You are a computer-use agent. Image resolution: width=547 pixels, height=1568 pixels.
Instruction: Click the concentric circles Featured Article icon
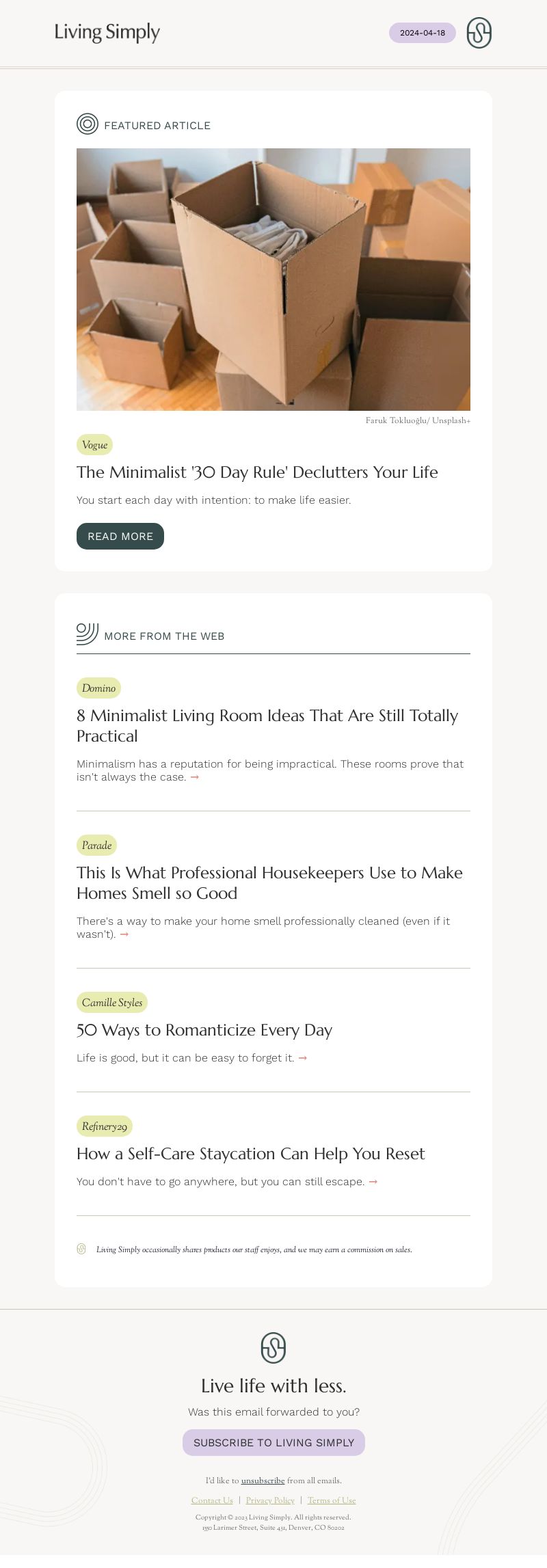pyautogui.click(x=88, y=124)
